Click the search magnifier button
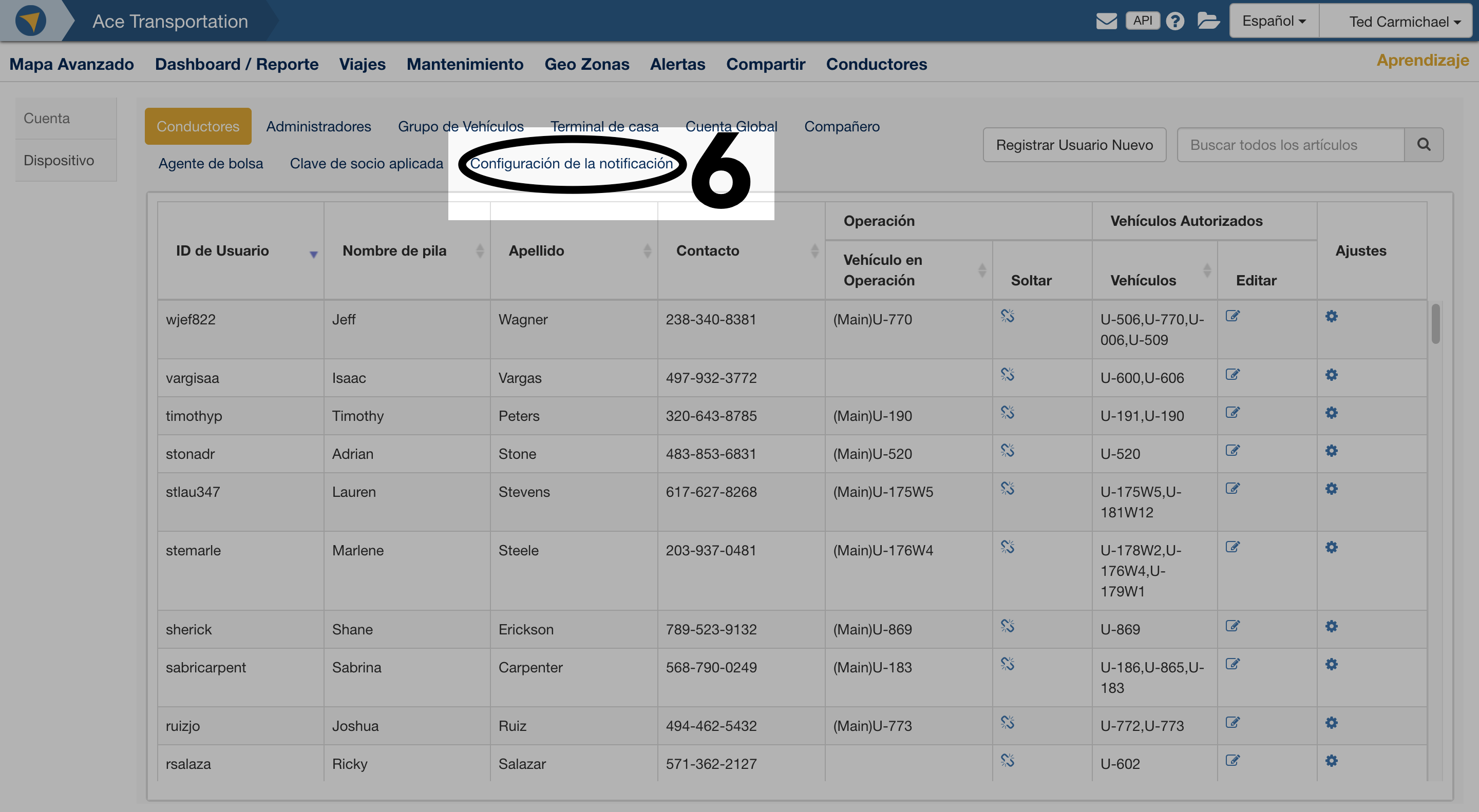 pyautogui.click(x=1424, y=145)
